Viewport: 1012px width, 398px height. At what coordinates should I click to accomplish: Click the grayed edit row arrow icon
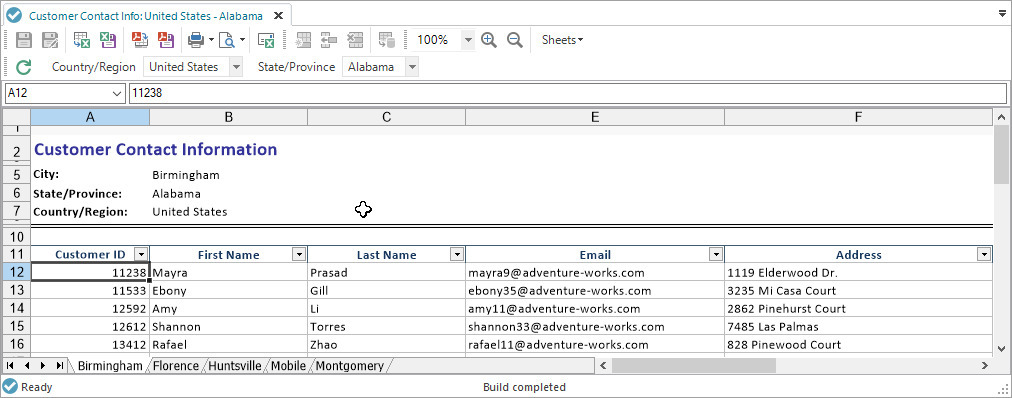tap(329, 40)
